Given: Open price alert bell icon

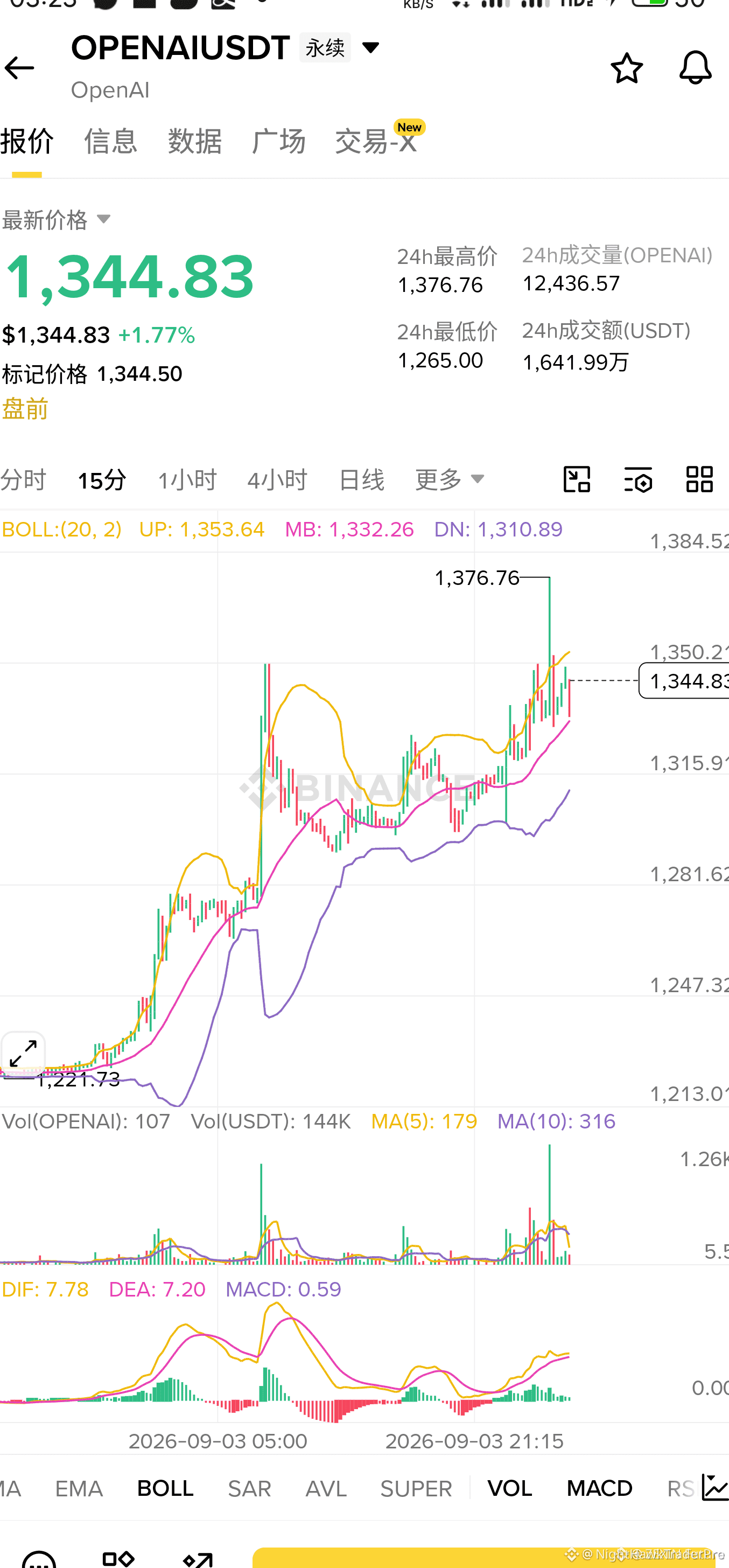Looking at the screenshot, I should [695, 67].
